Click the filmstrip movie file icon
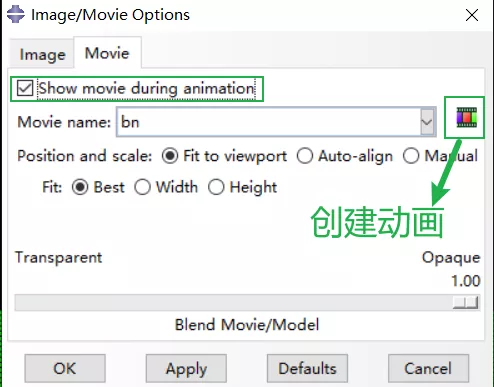494x387 pixels. pyautogui.click(x=466, y=117)
